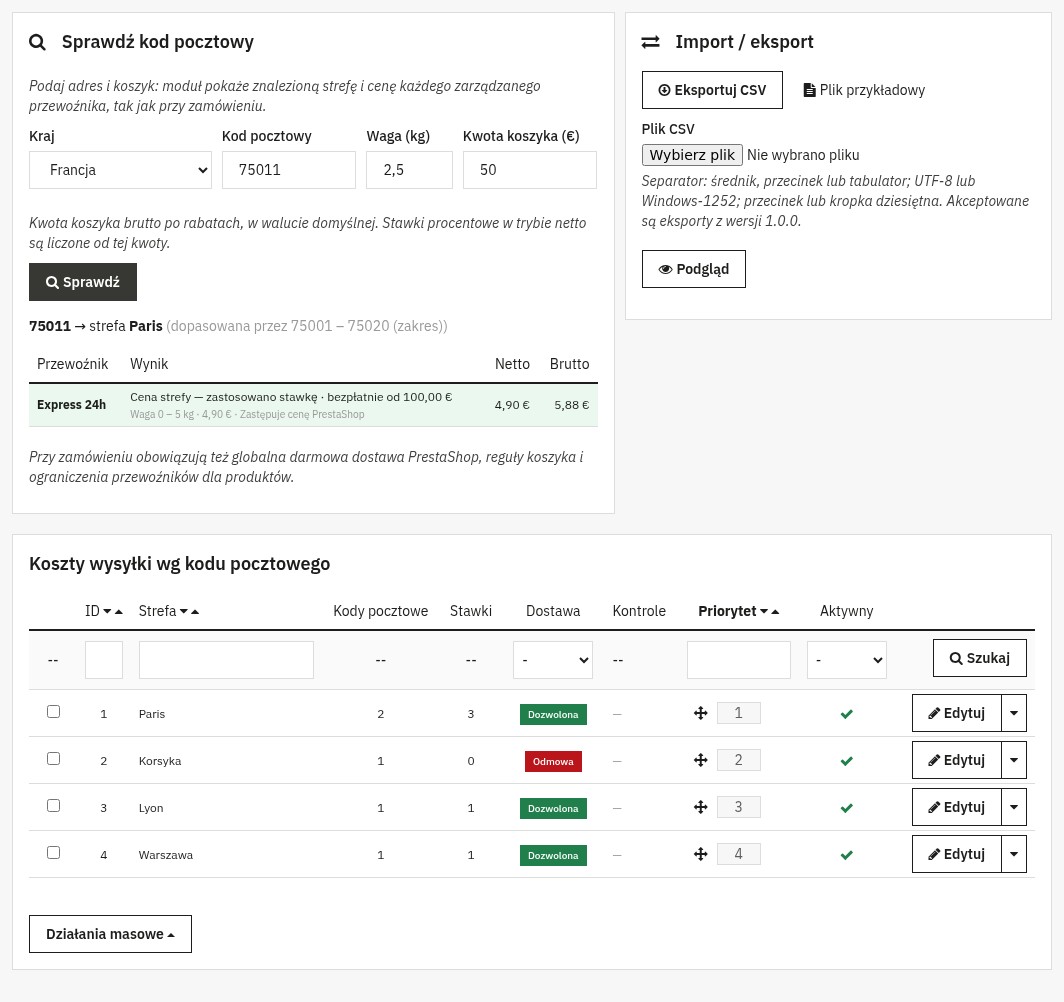Open the Plik przykładowy sample file link
The image size is (1064, 1002).
(864, 90)
